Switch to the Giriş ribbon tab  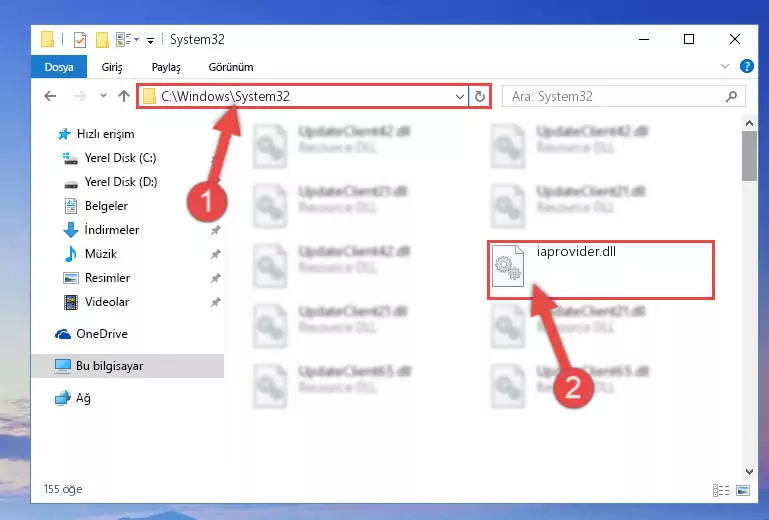click(x=112, y=67)
